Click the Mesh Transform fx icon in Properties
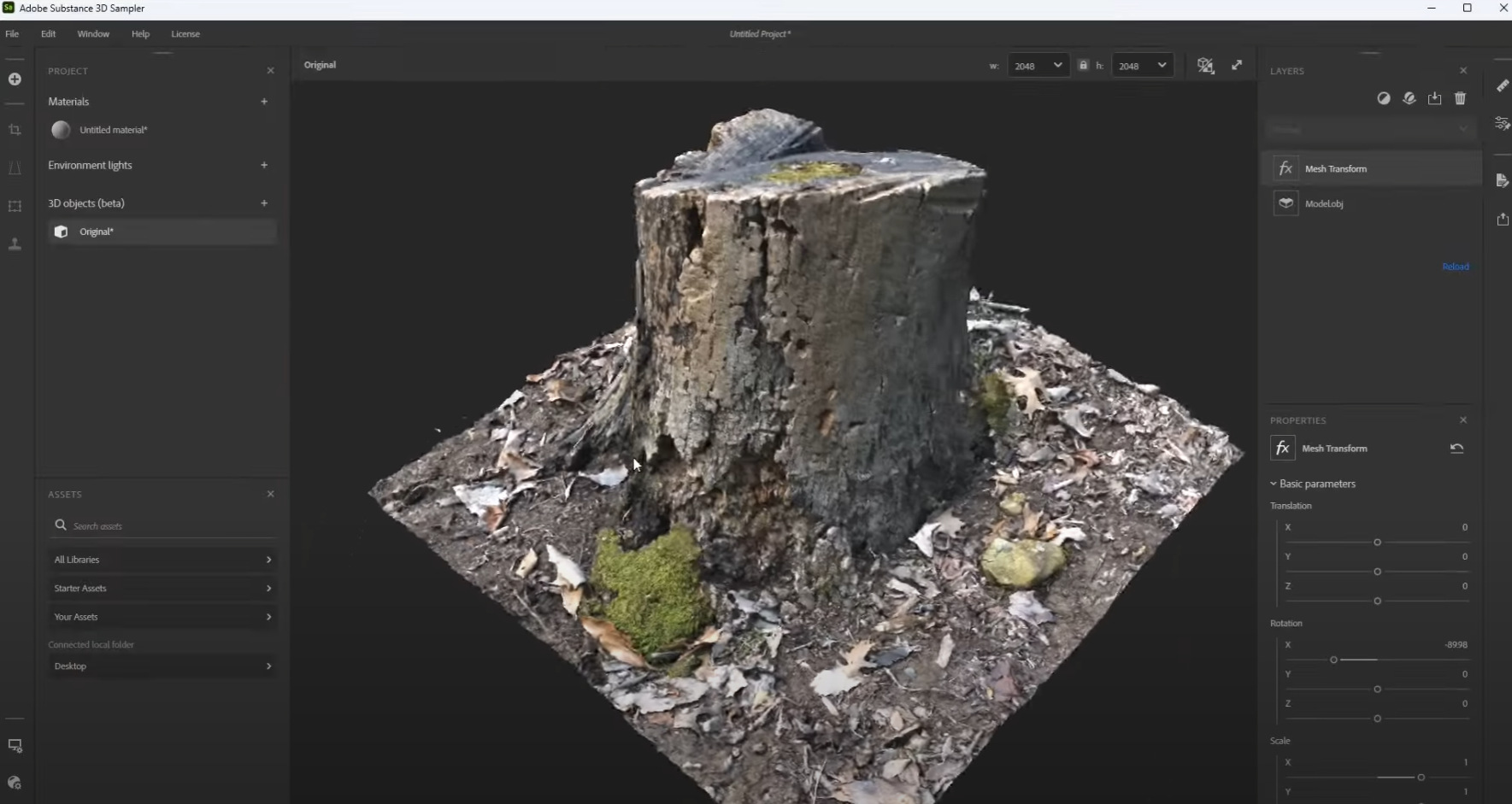This screenshot has width=1512, height=804. coord(1282,449)
